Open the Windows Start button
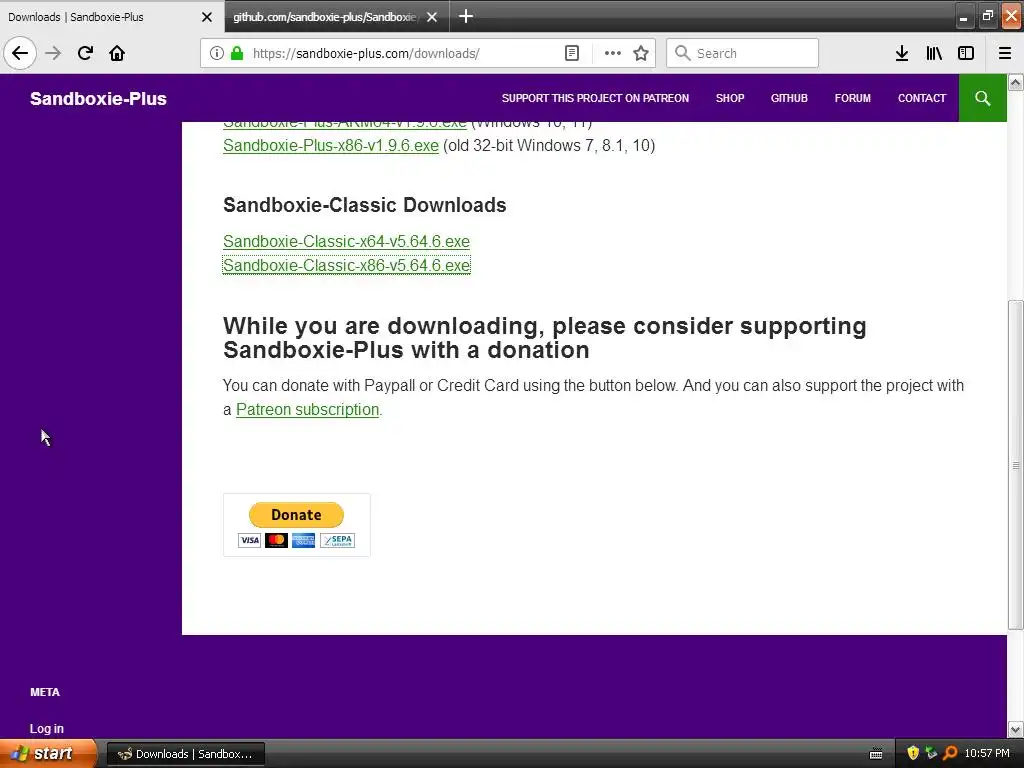Screen dimensions: 1024x768 click(x=47, y=753)
